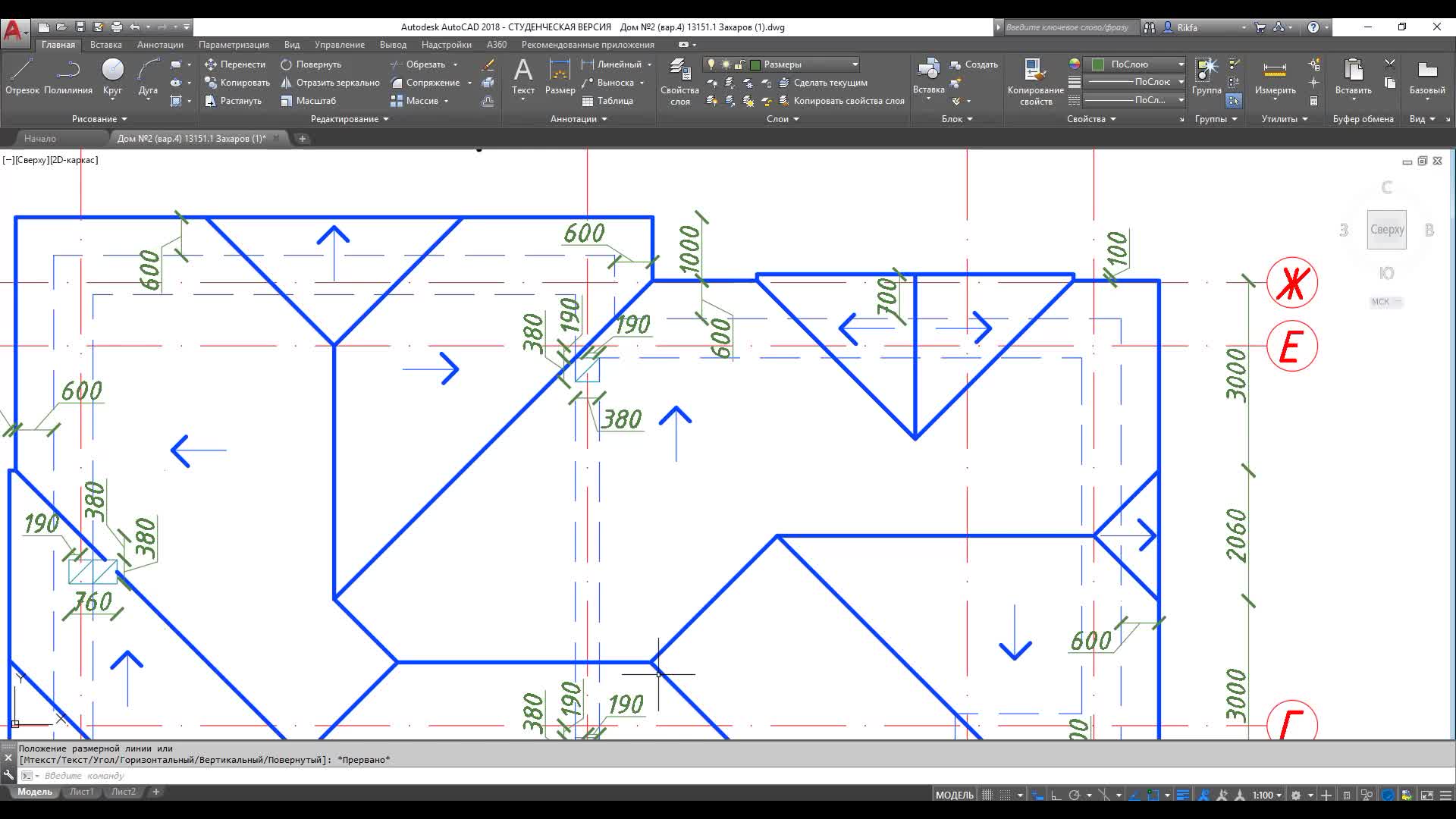
Task: Click the eraser icon in Редактирование panel
Action: (488, 64)
